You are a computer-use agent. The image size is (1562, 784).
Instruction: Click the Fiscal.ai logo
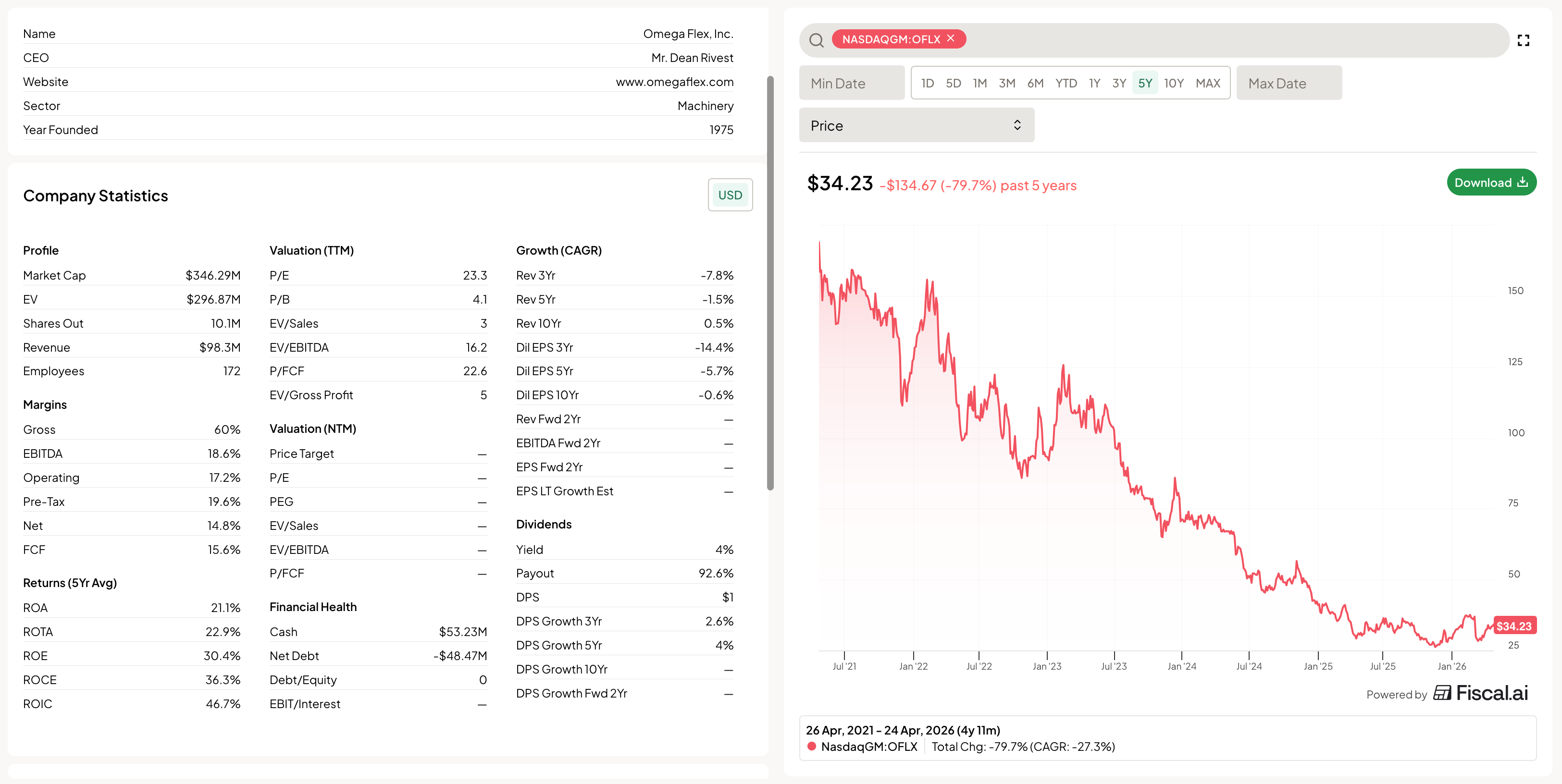pyautogui.click(x=1480, y=693)
